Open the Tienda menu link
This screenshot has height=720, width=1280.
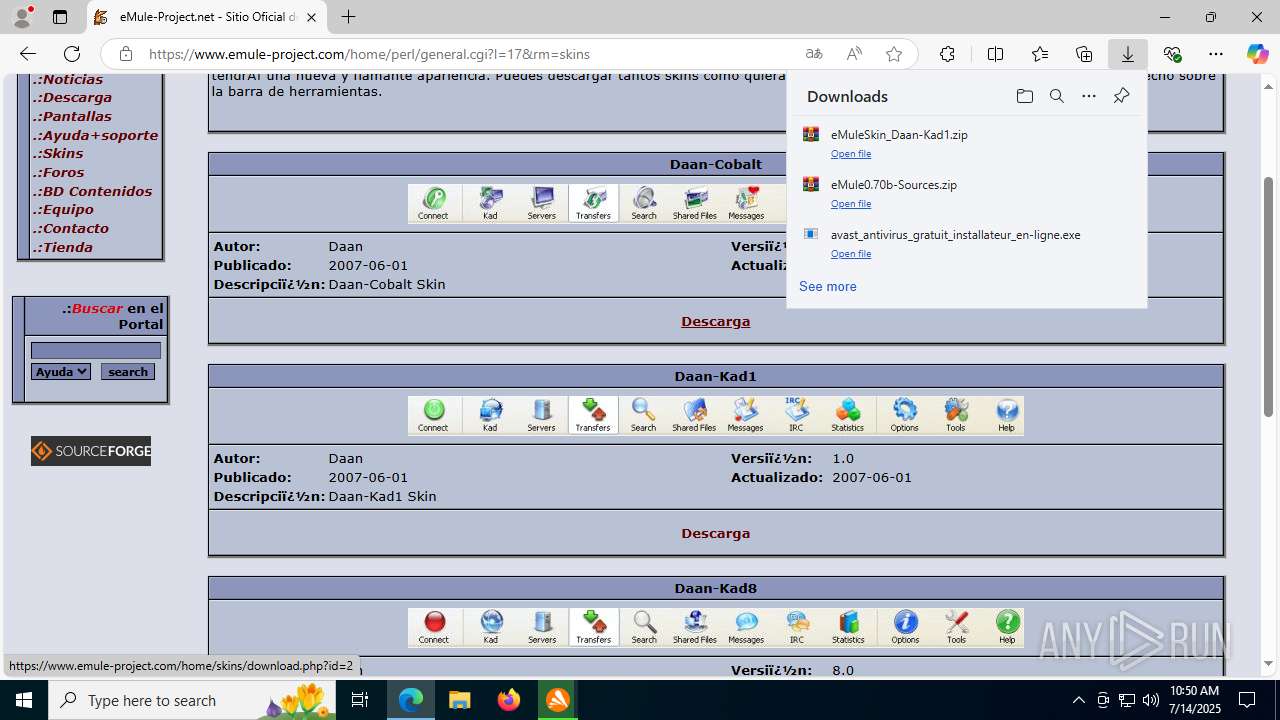pos(63,247)
